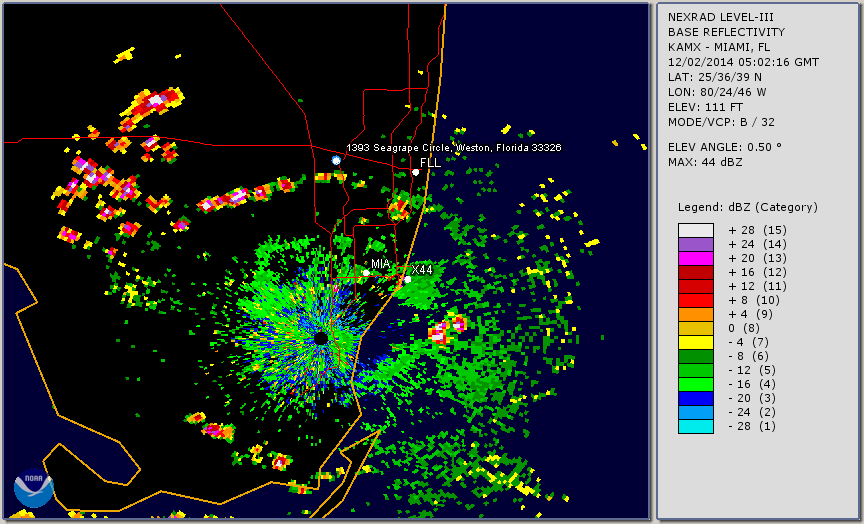Click the bright green -16 dBZ swatch
The height and width of the screenshot is (524, 864).
click(x=695, y=385)
